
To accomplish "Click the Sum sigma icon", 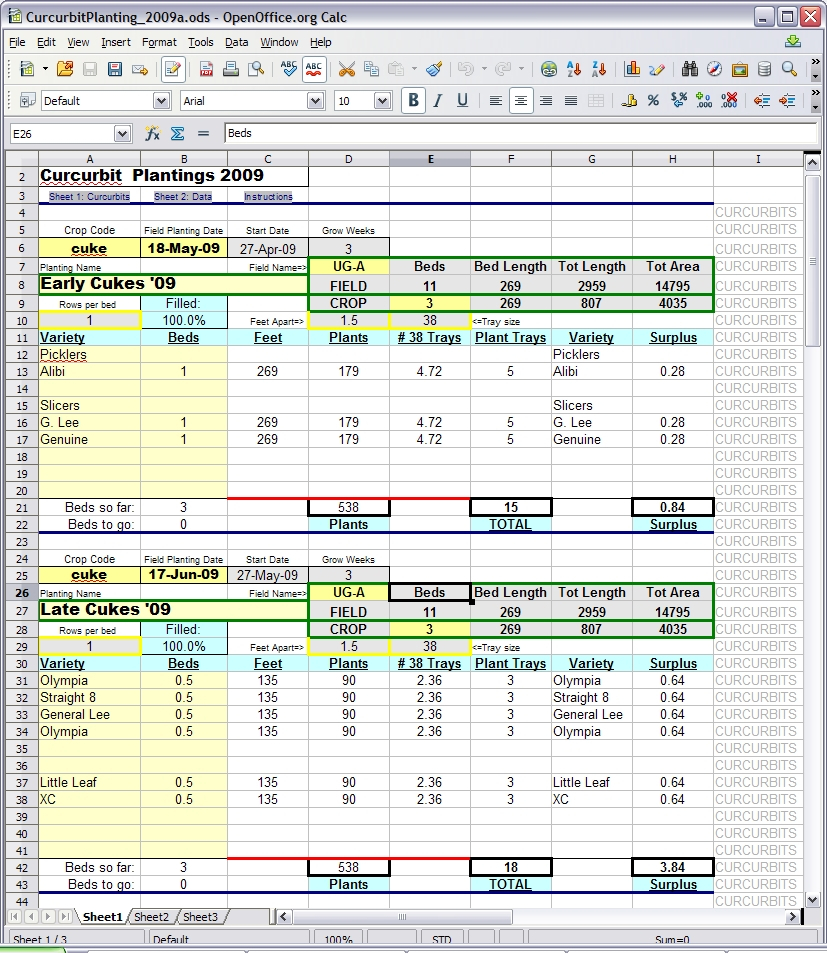I will tap(177, 133).
